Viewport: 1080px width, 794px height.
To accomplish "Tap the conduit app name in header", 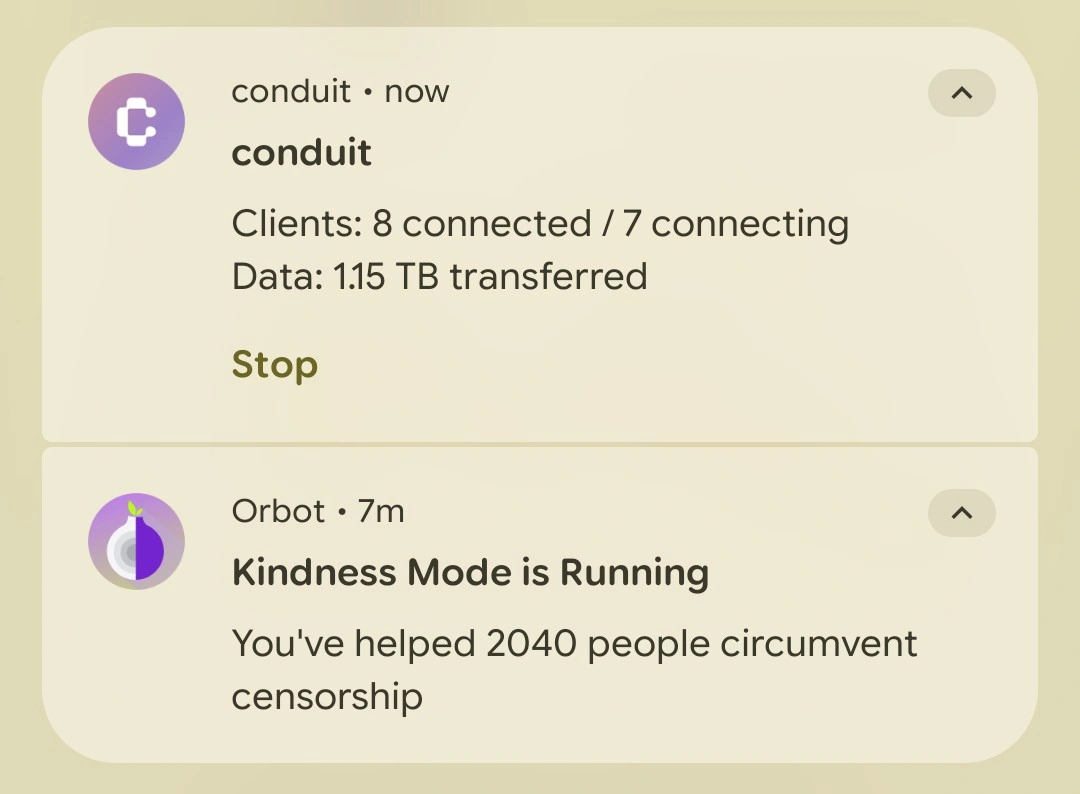I will coord(291,92).
